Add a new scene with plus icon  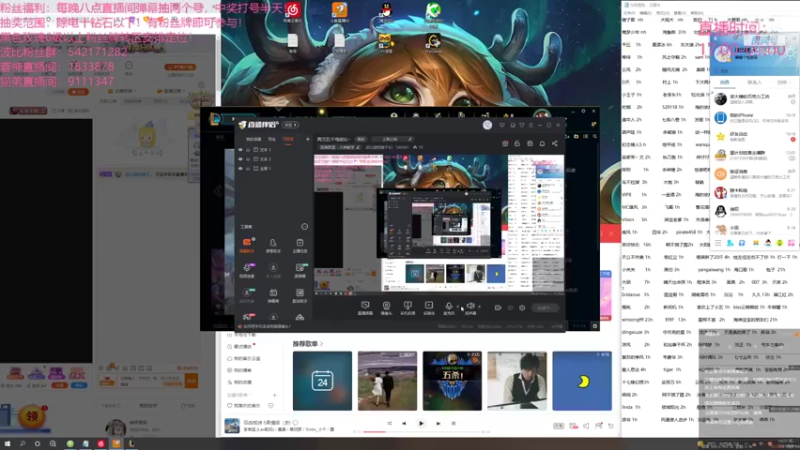click(x=308, y=139)
